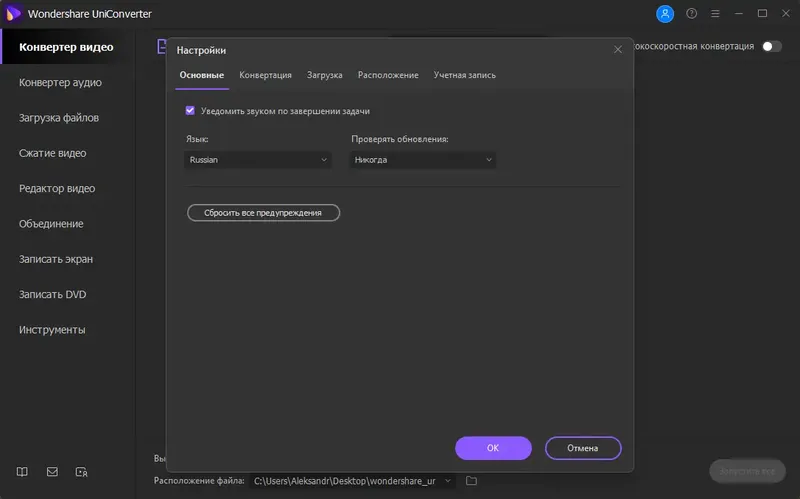Open the user account profile icon

[x=665, y=14]
